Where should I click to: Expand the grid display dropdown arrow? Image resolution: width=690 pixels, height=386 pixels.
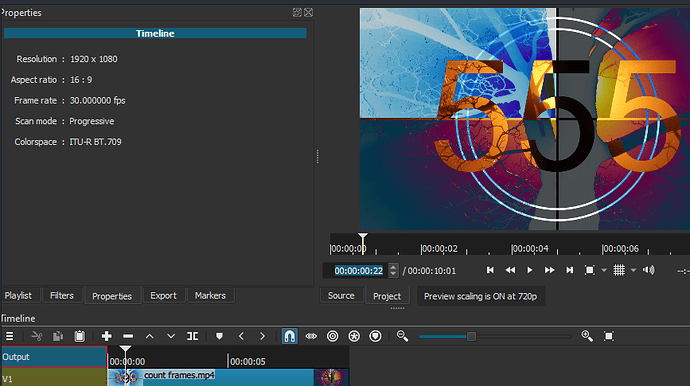[x=633, y=270]
